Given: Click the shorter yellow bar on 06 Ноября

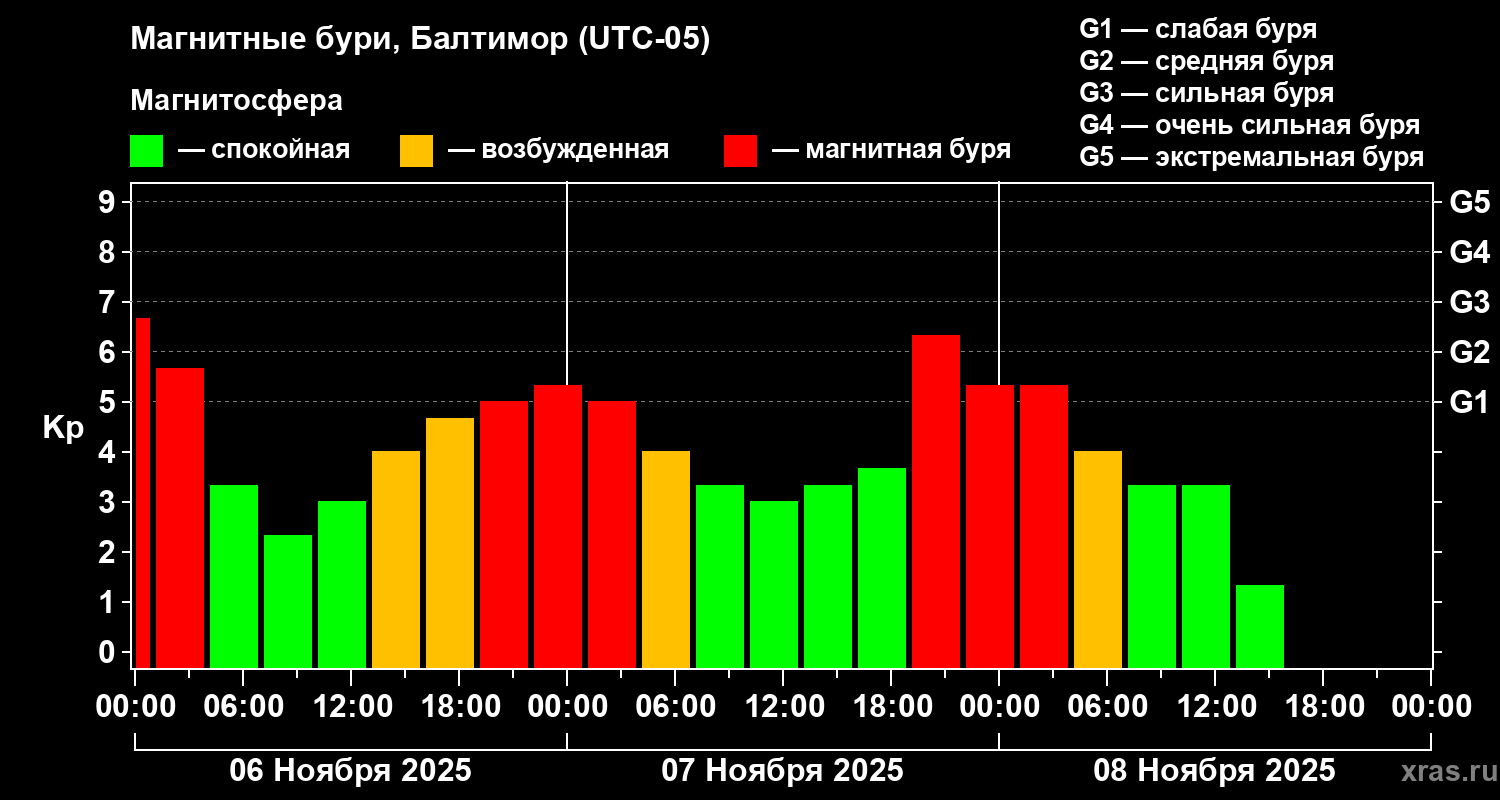Looking at the screenshot, I should [x=396, y=559].
